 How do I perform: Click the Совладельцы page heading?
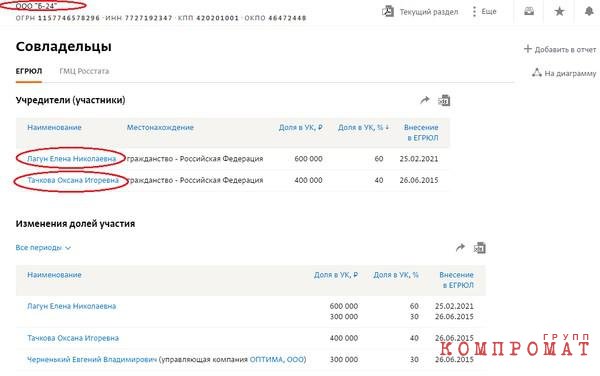[x=64, y=47]
